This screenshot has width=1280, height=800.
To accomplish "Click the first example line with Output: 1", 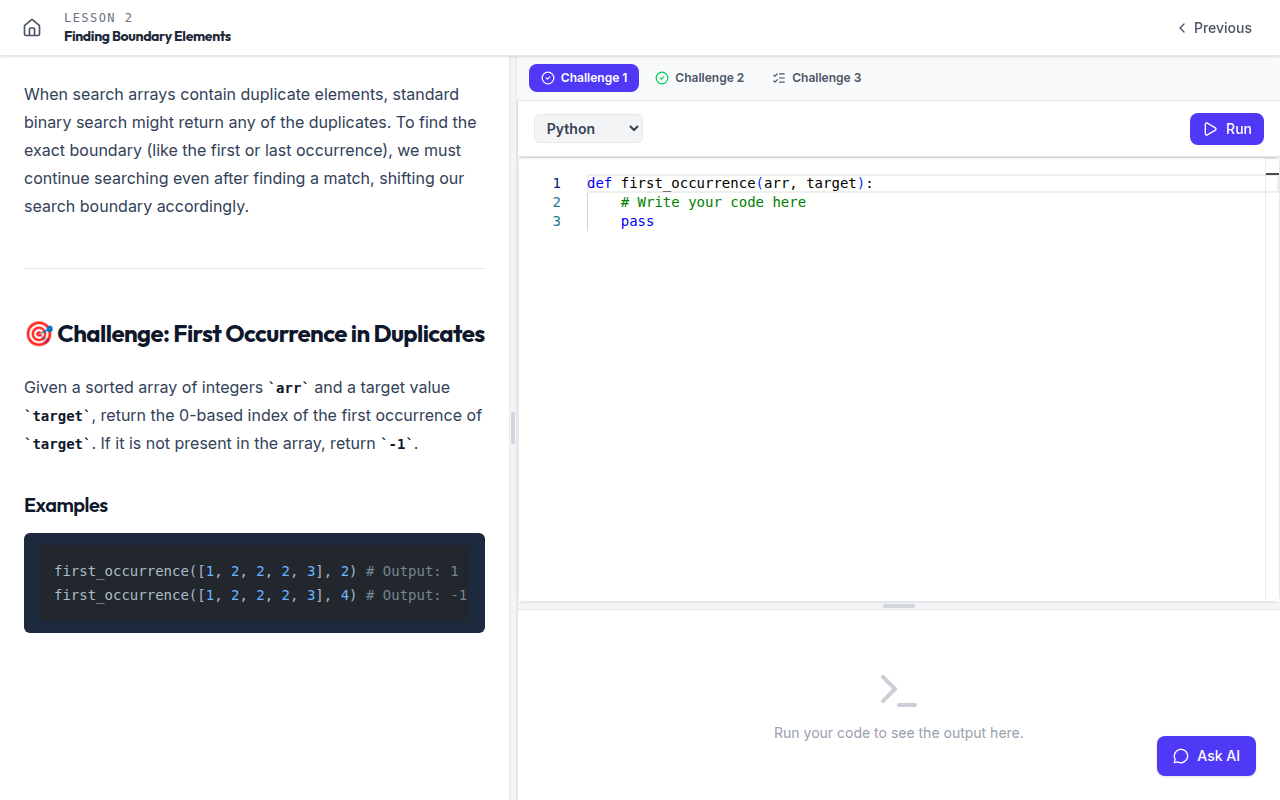I will coord(256,571).
